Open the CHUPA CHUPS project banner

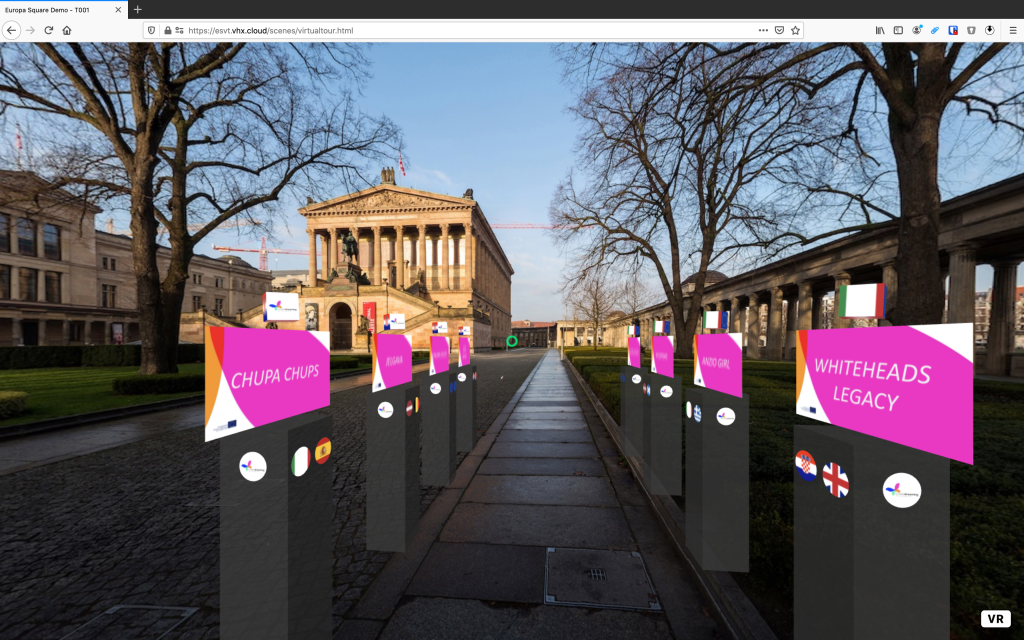coord(268,380)
